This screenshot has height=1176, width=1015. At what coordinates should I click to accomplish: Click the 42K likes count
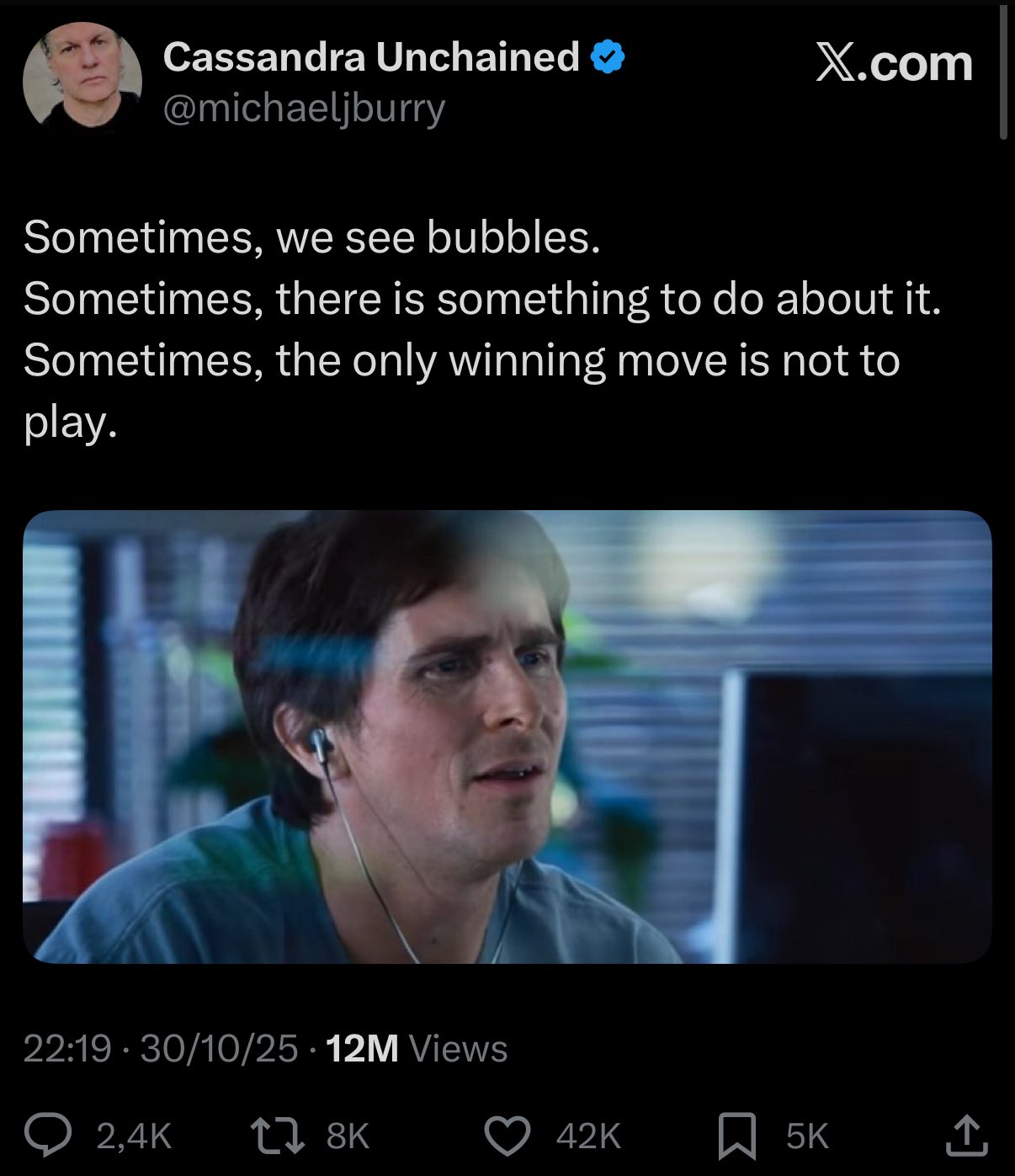click(x=588, y=1136)
